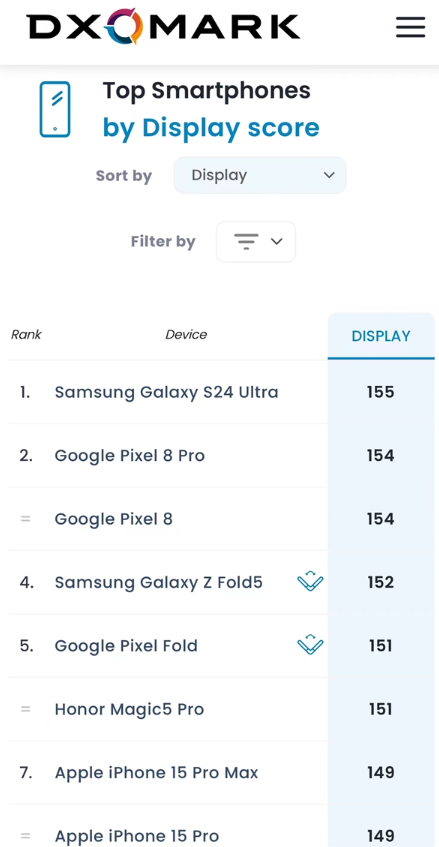The width and height of the screenshot is (439, 847).
Task: Click the Sort by dropdown chevron
Action: click(x=329, y=175)
